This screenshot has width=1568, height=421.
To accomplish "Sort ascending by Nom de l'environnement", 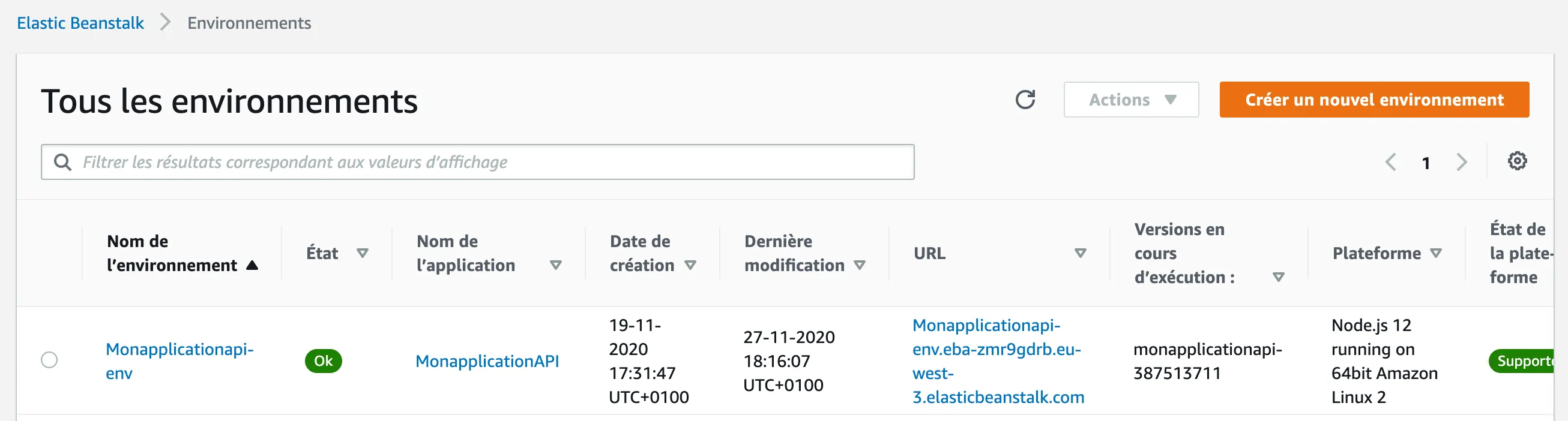I will [252, 265].
